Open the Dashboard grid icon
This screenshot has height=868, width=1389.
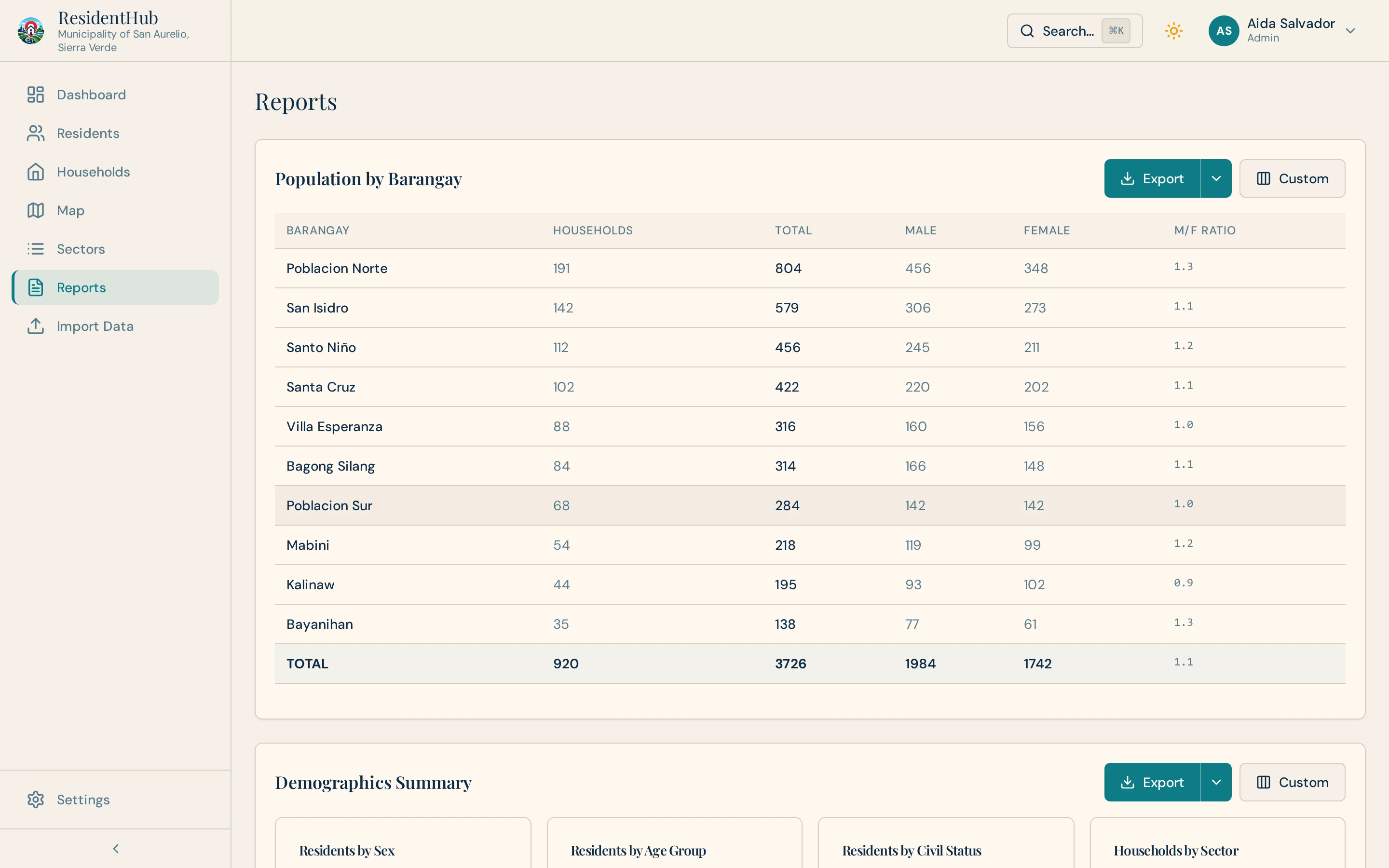click(x=36, y=95)
